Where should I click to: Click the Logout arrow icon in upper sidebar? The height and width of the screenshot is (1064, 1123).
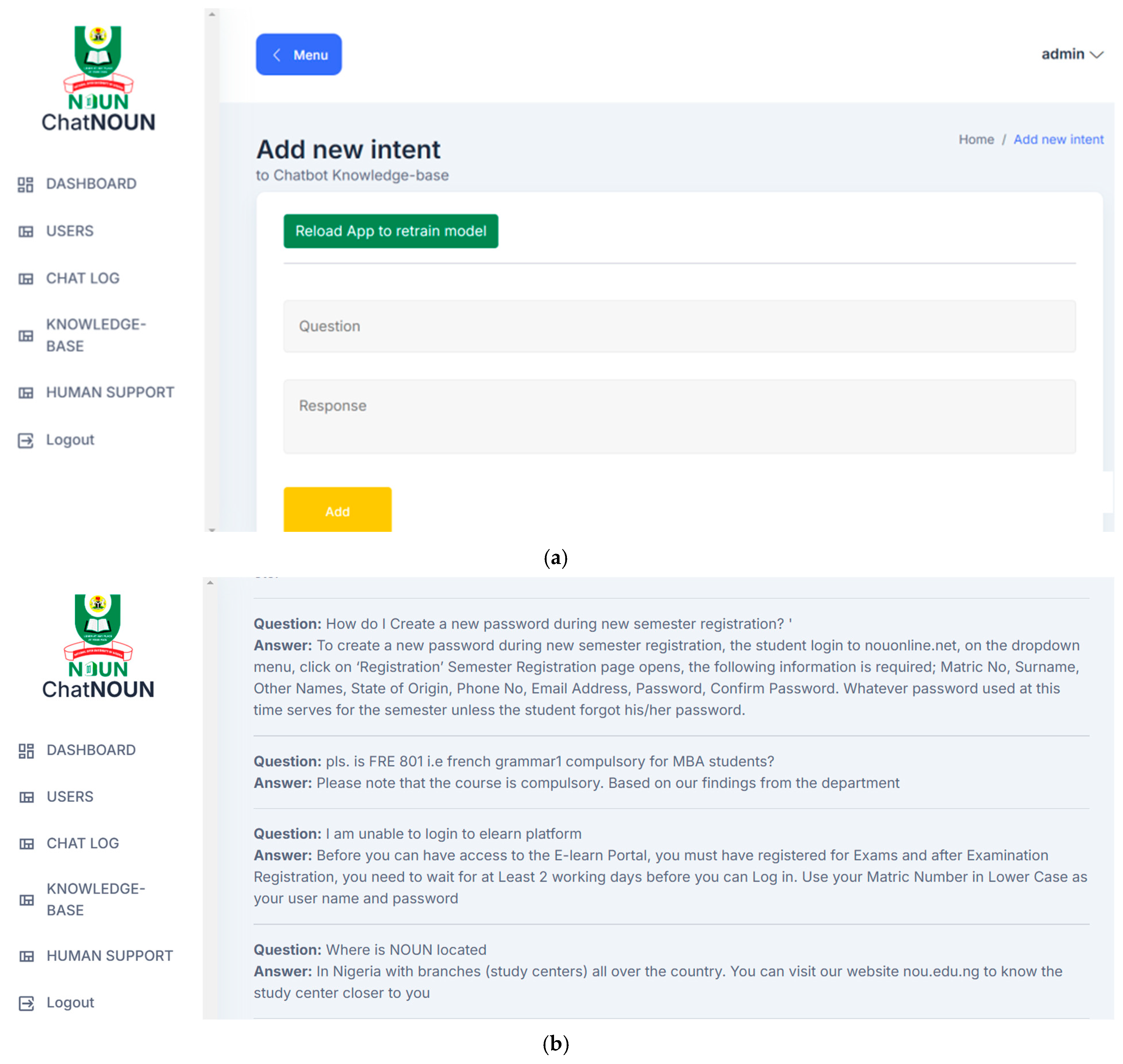(26, 440)
